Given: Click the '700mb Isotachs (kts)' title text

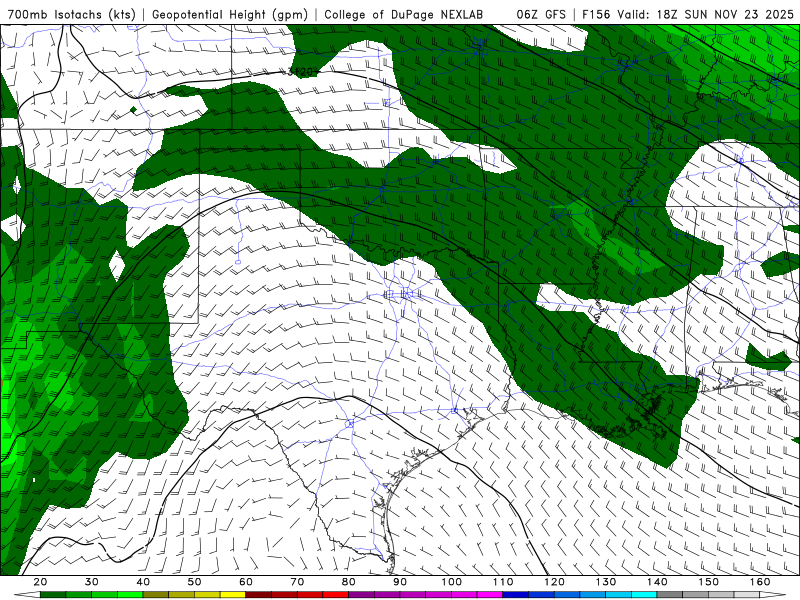Looking at the screenshot, I should [x=71, y=15].
